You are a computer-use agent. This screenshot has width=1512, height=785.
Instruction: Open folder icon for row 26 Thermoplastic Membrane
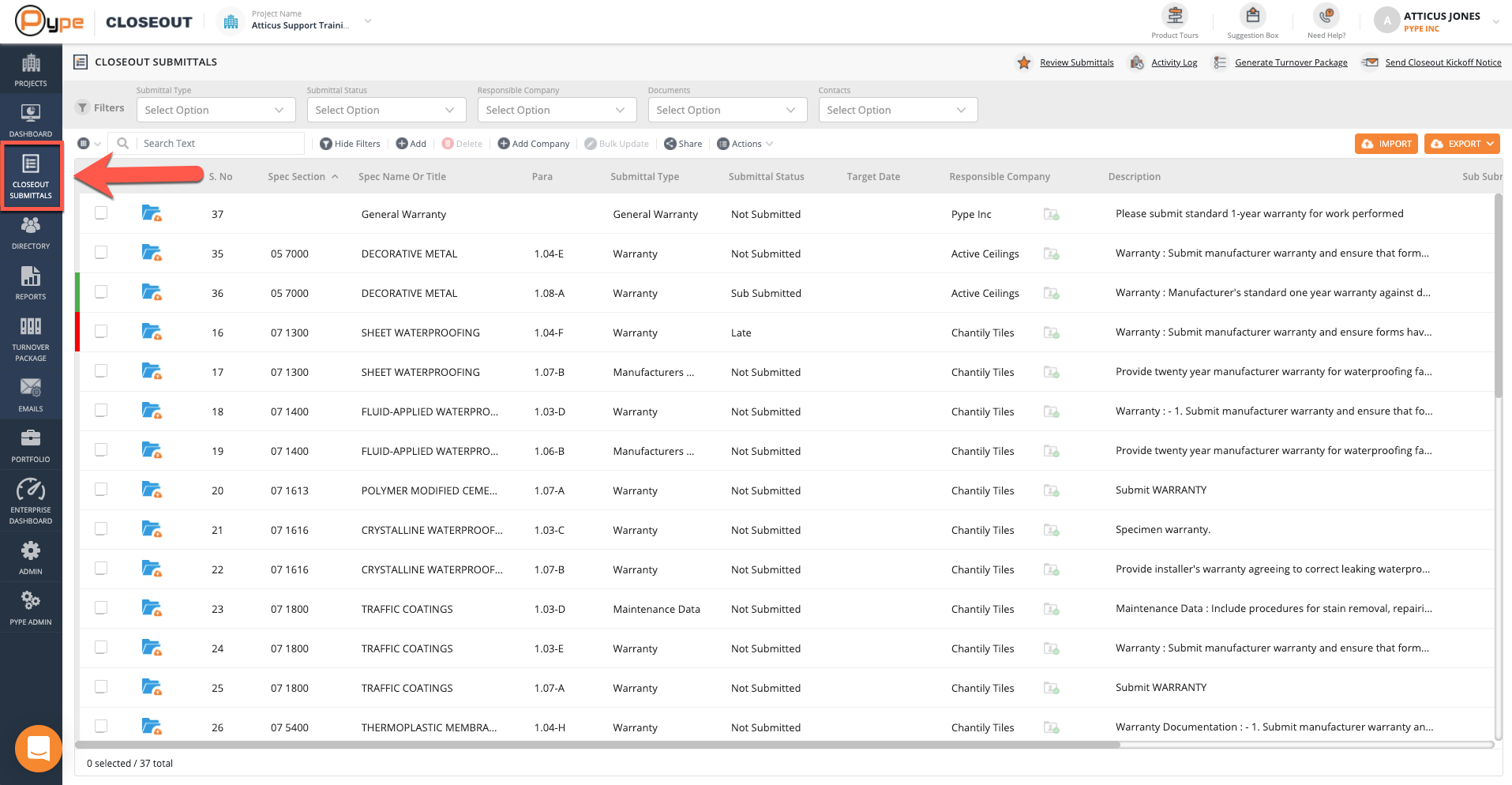pos(152,727)
